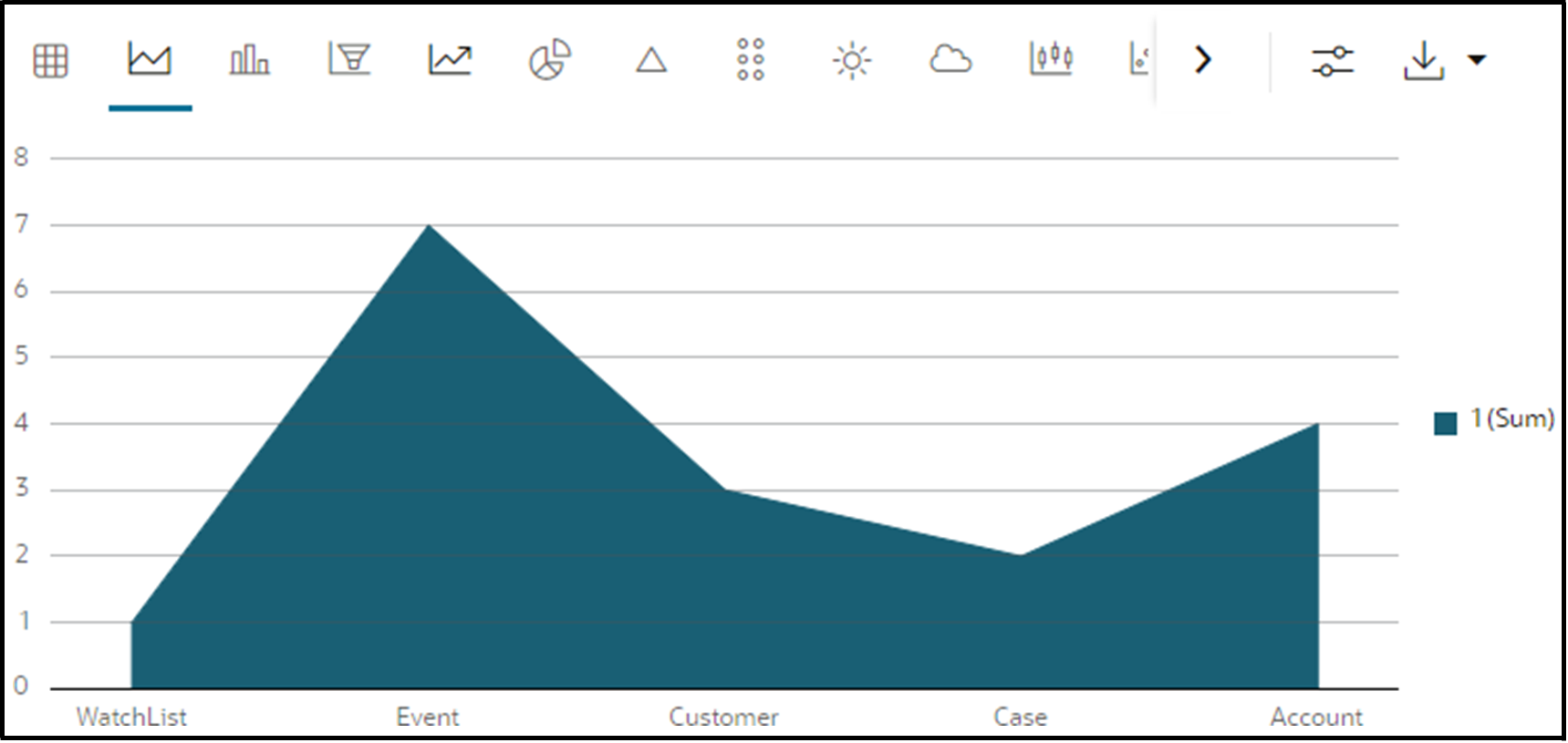Show more chart types with chevron
The height and width of the screenshot is (743, 1568).
point(1203,60)
